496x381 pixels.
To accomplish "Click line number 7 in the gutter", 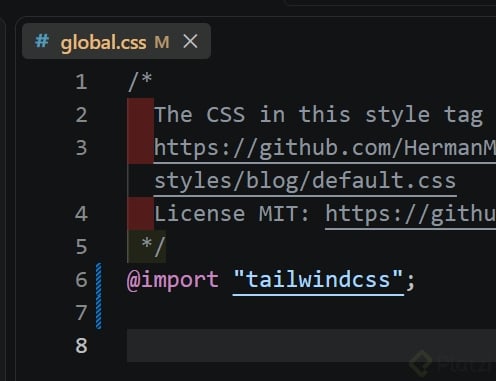I will coord(81,313).
